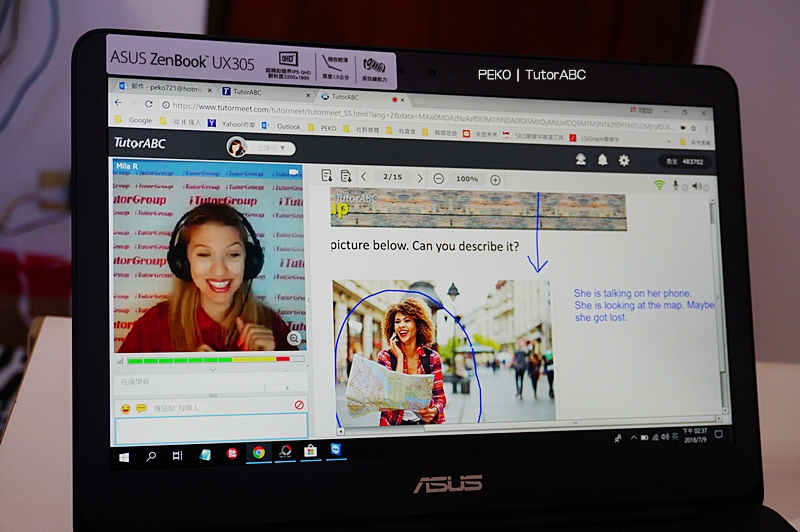The width and height of the screenshot is (800, 532).
Task: Toggle the speaker volume icon above the slide
Action: coord(696,186)
